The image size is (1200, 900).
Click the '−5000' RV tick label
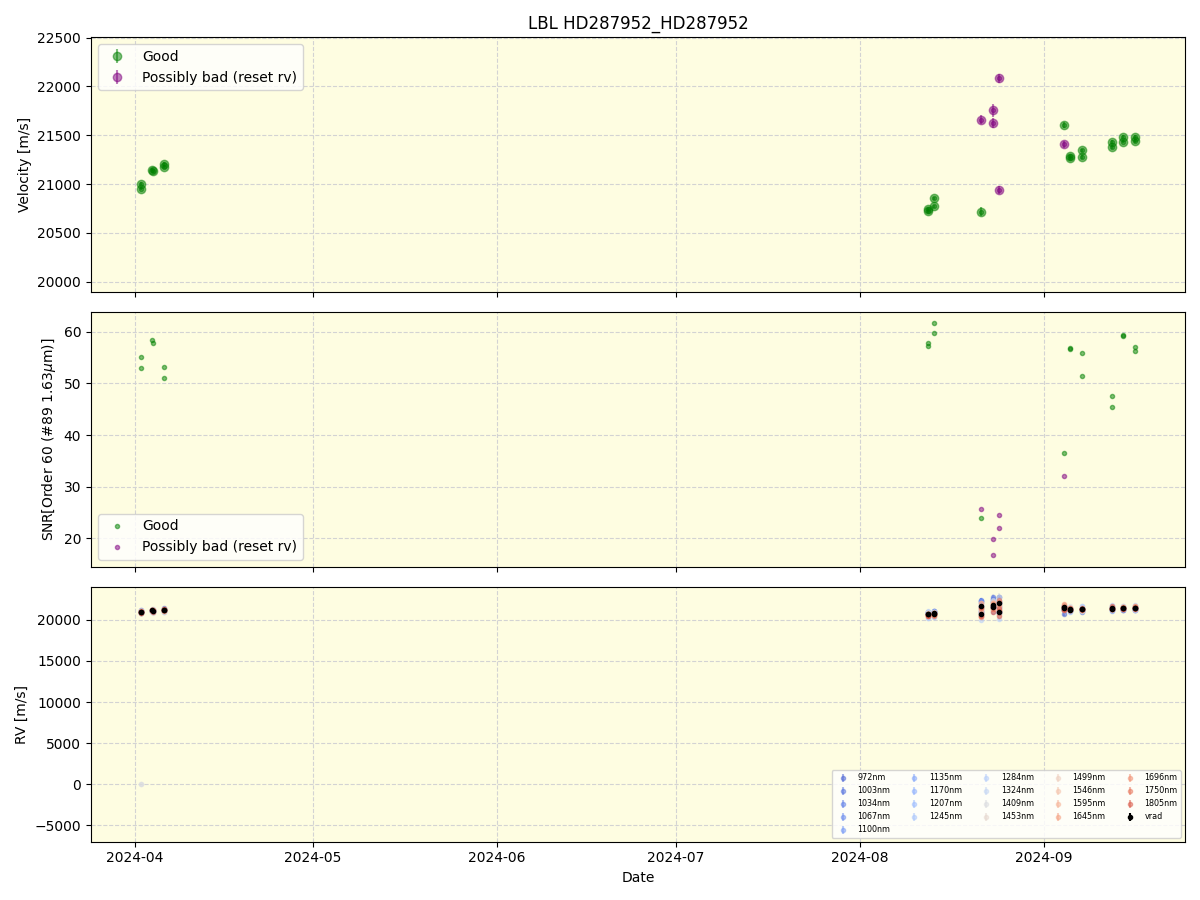[57, 826]
